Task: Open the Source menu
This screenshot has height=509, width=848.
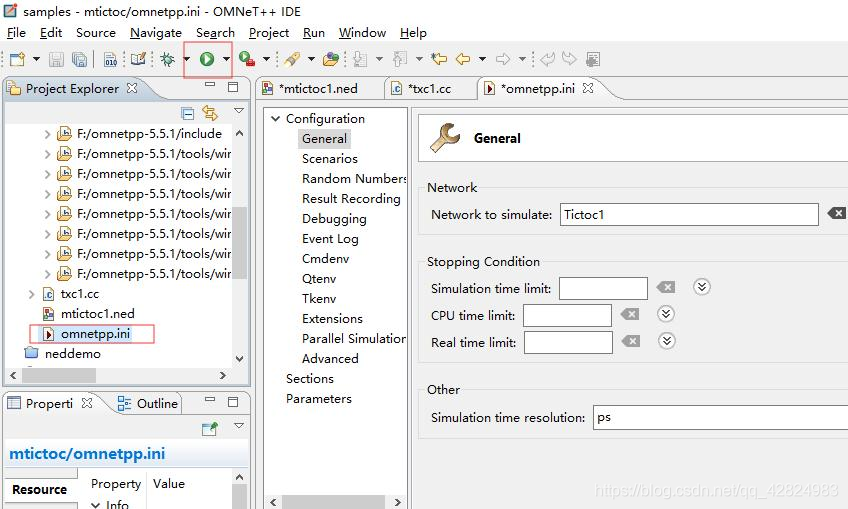Action: 96,33
